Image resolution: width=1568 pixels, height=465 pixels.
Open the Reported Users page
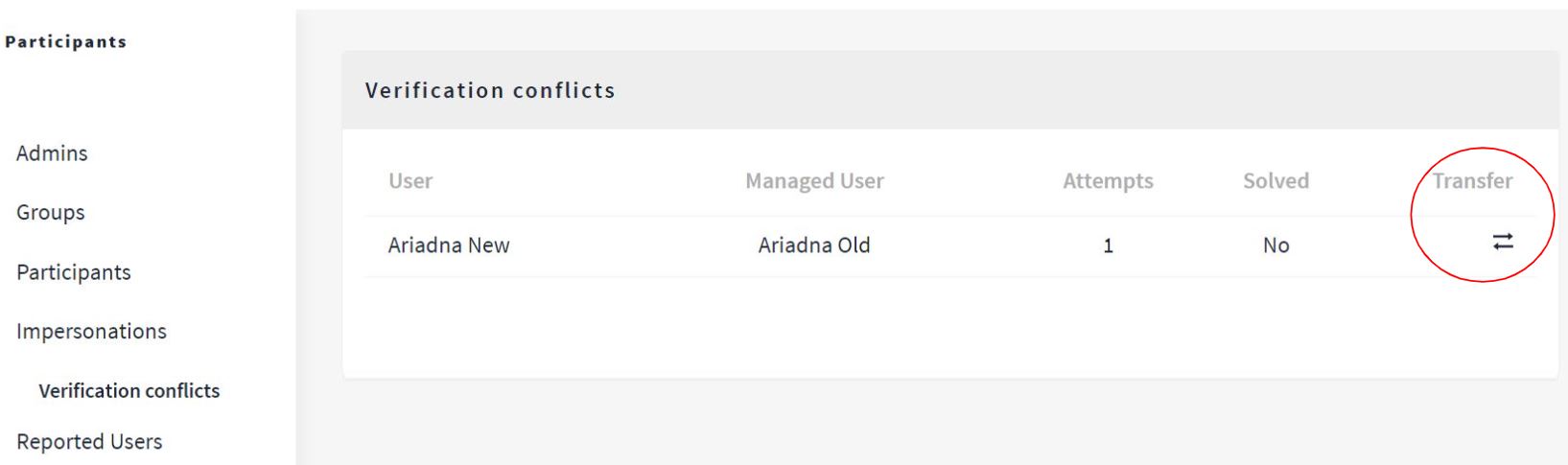(89, 442)
